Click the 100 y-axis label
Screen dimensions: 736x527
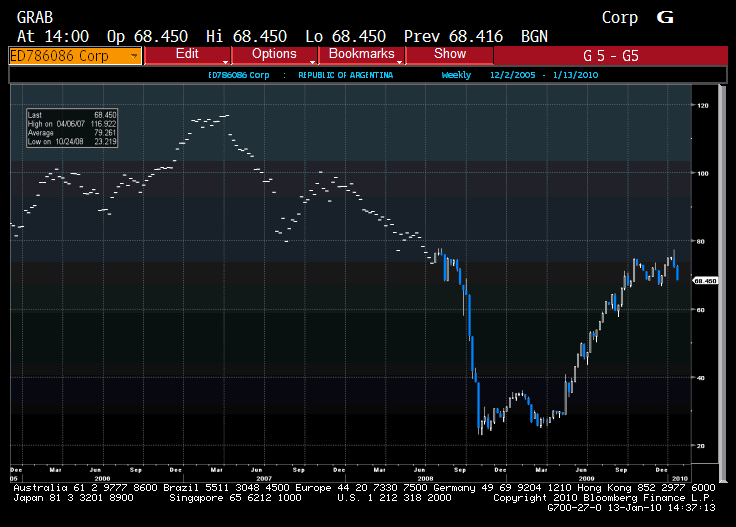[703, 174]
